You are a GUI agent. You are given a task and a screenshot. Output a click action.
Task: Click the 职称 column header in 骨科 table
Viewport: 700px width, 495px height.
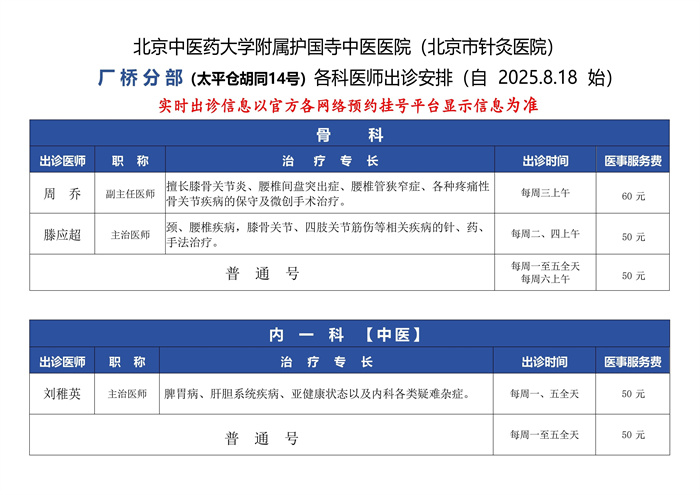130,161
